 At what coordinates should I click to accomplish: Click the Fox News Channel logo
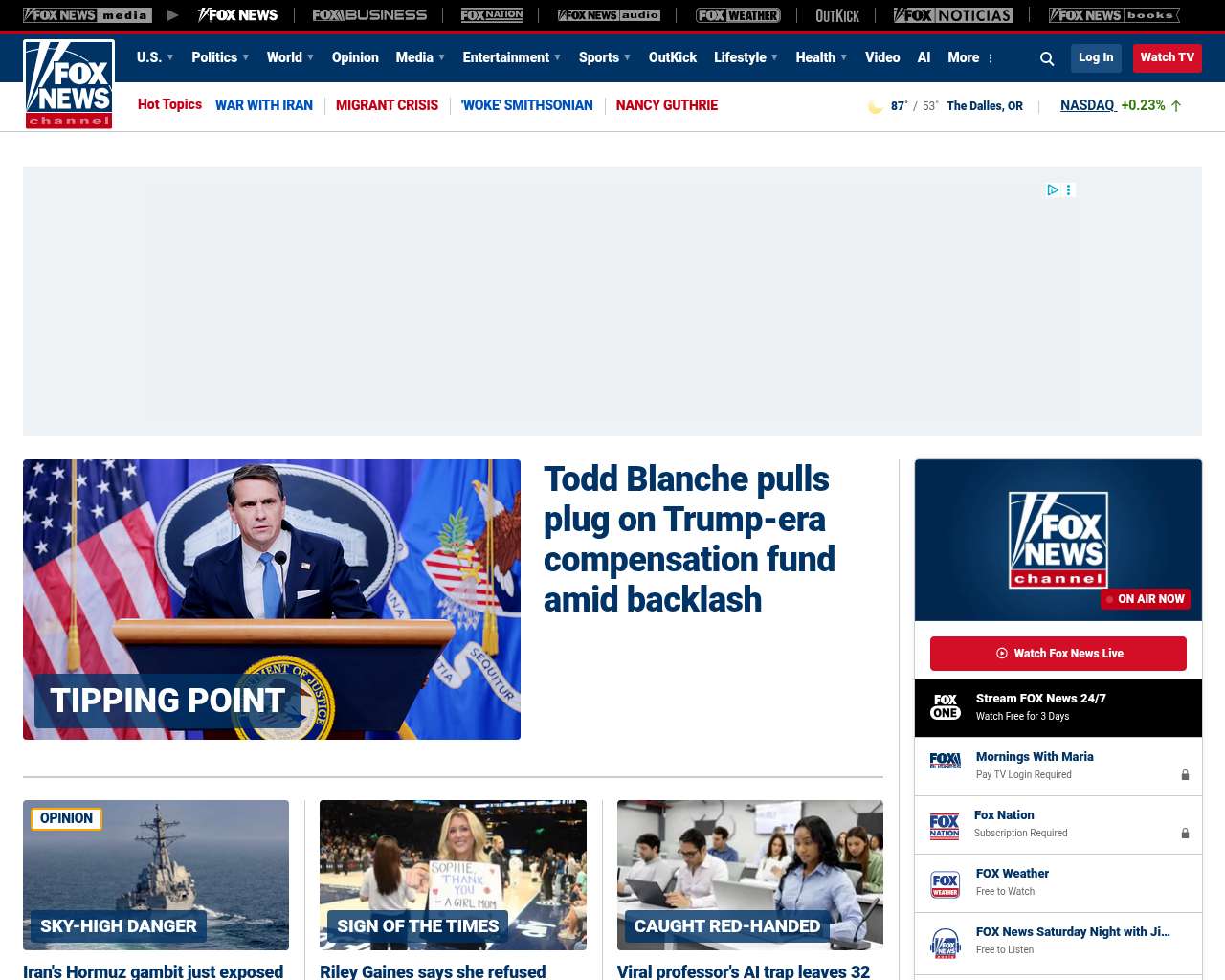69,84
